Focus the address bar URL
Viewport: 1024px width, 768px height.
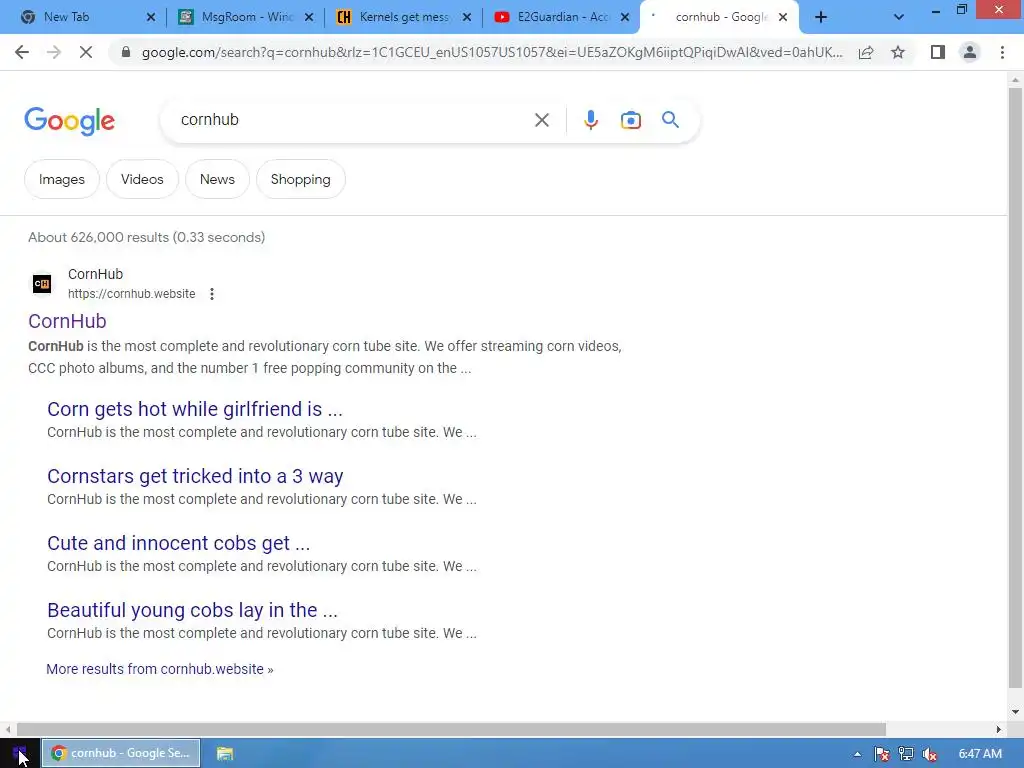click(492, 52)
